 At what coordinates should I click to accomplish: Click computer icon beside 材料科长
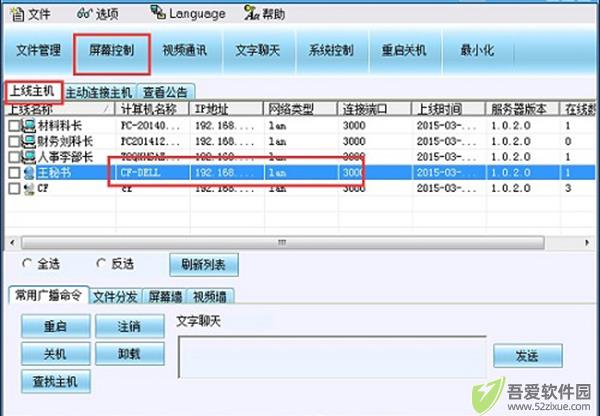28,126
